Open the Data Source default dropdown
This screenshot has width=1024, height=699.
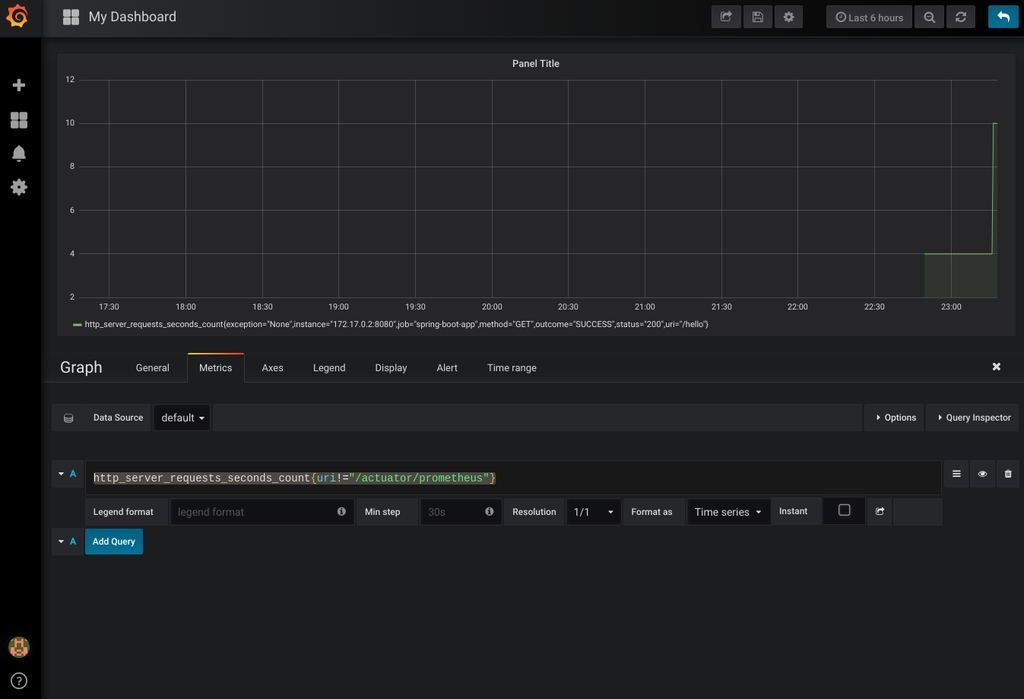[182, 418]
